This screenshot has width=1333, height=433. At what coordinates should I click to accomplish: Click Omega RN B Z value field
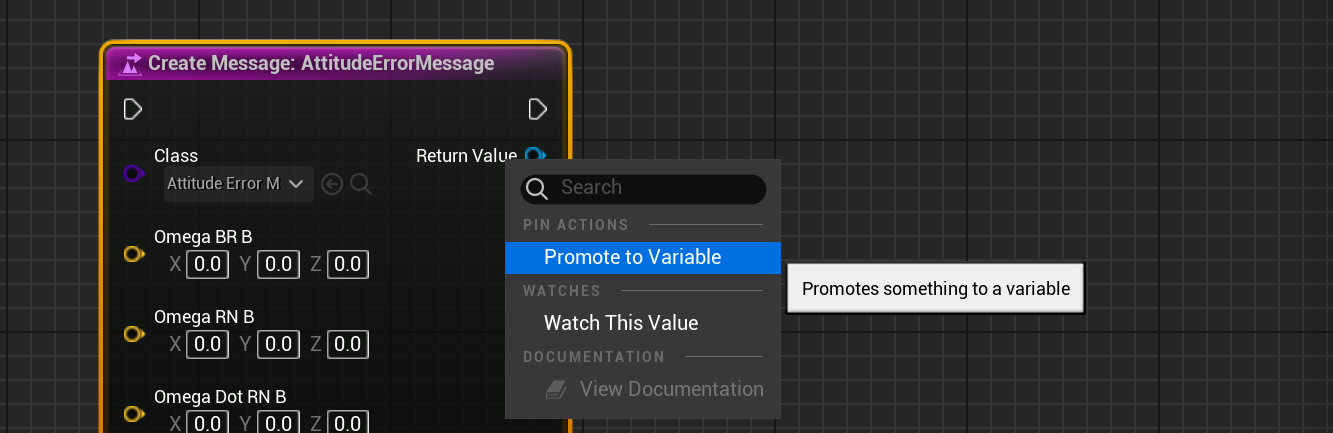347,345
